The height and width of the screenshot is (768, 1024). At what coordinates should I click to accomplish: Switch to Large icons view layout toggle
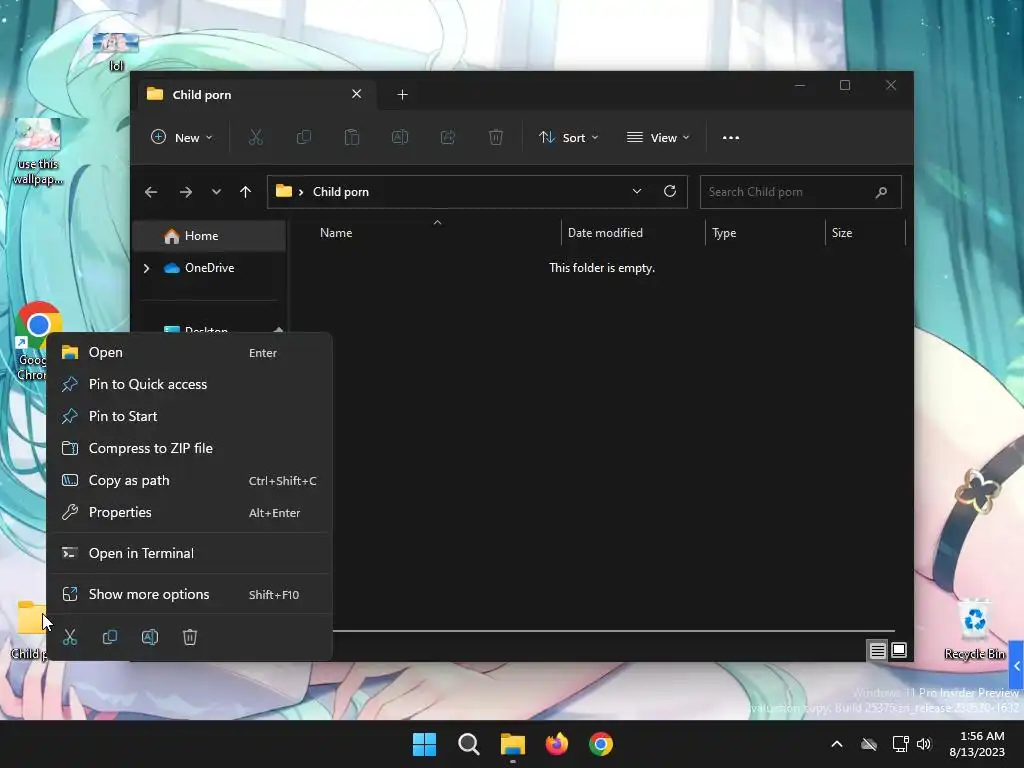click(x=899, y=650)
